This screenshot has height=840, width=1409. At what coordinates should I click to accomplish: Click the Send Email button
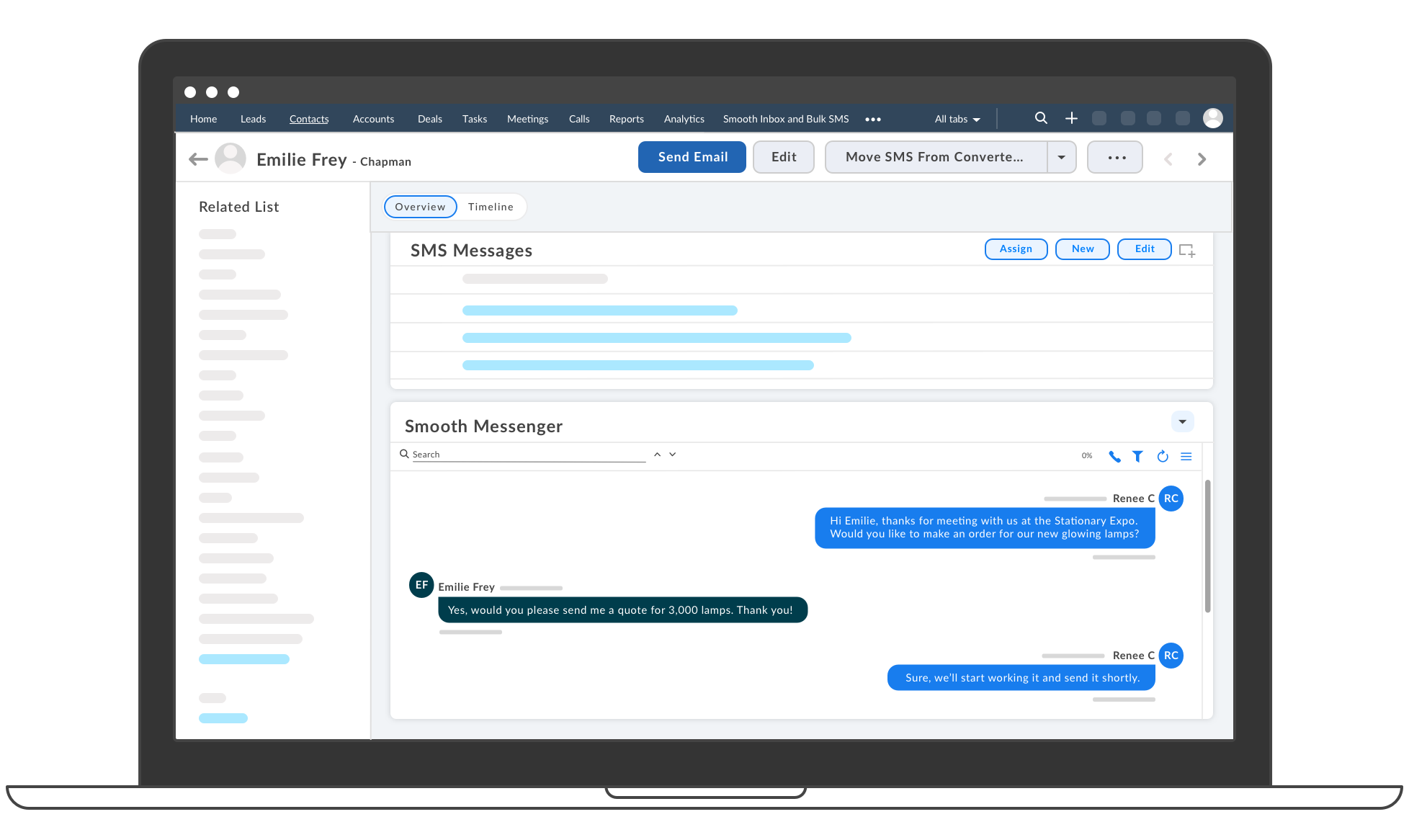pyautogui.click(x=692, y=157)
